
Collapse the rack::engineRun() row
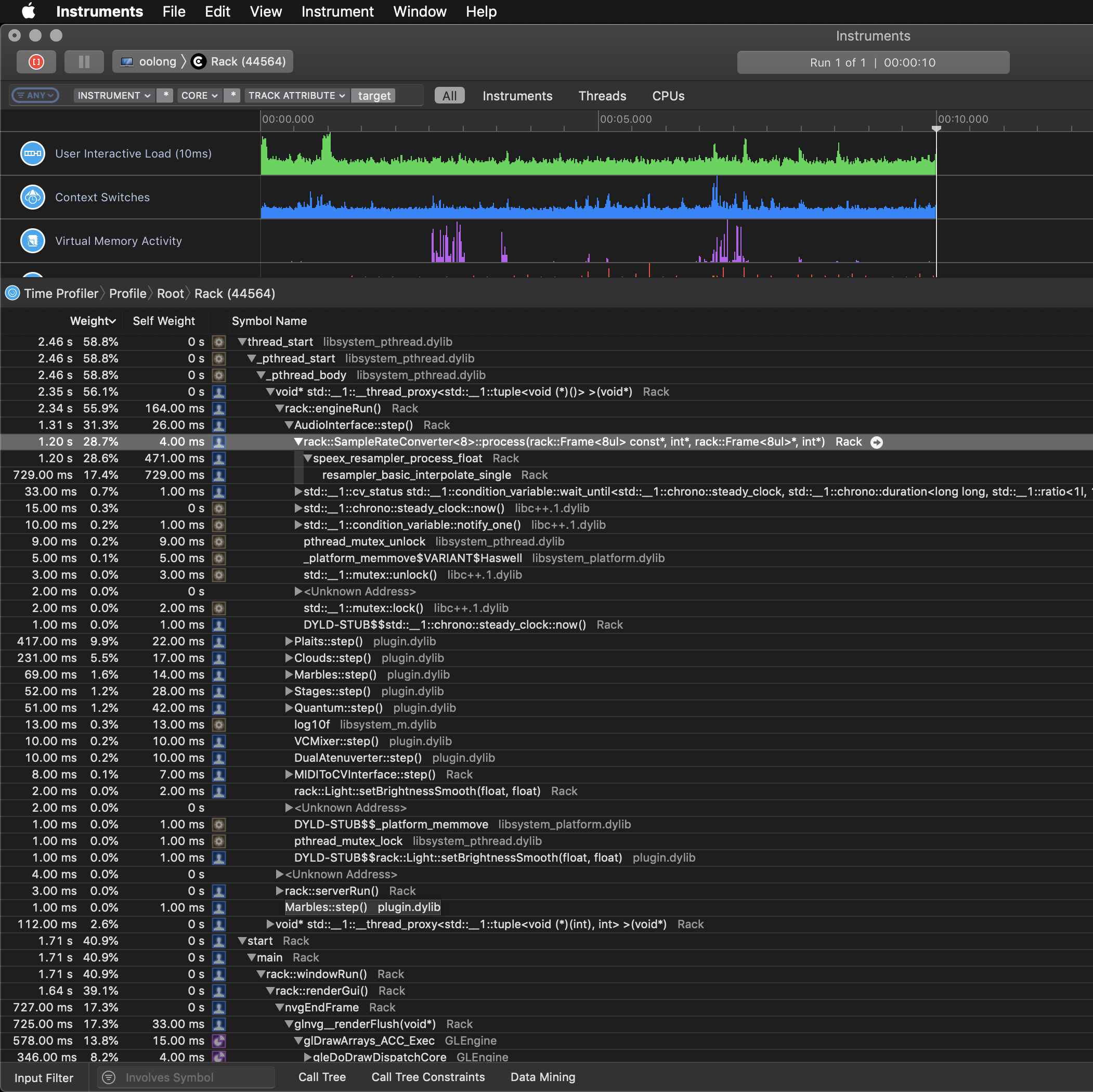[279, 409]
